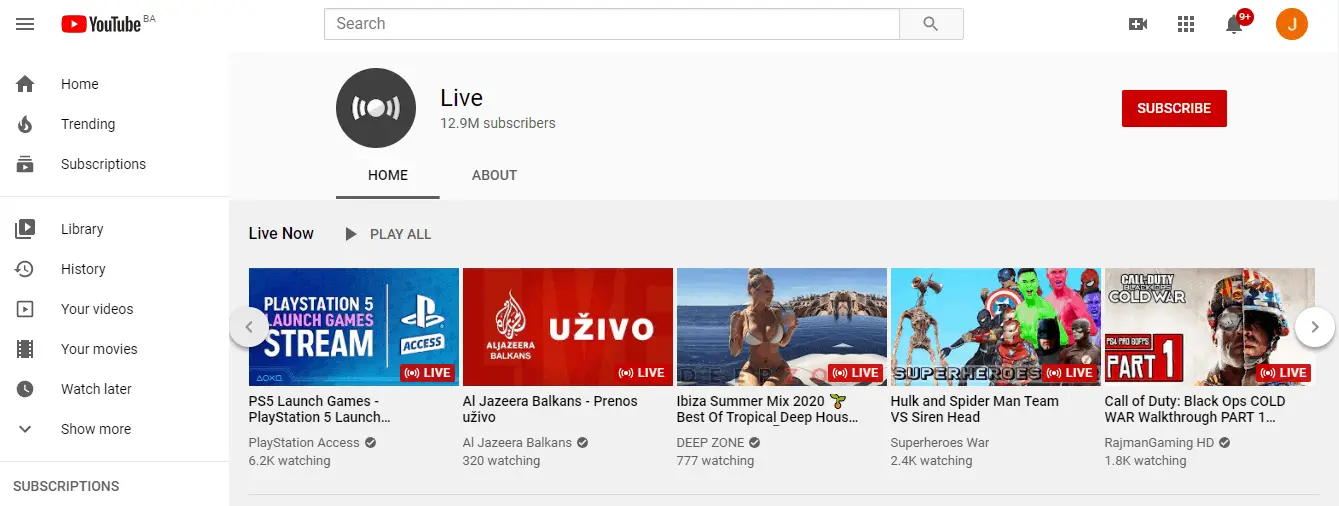The height and width of the screenshot is (506, 1339).
Task: Click the Your movies film icon
Action: coord(25,349)
